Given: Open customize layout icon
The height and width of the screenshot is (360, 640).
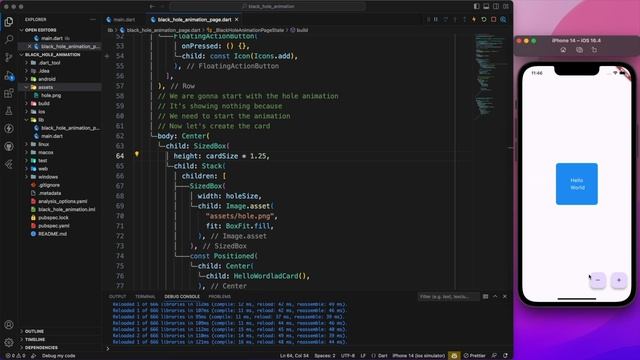Looking at the screenshot, I should click(506, 7).
